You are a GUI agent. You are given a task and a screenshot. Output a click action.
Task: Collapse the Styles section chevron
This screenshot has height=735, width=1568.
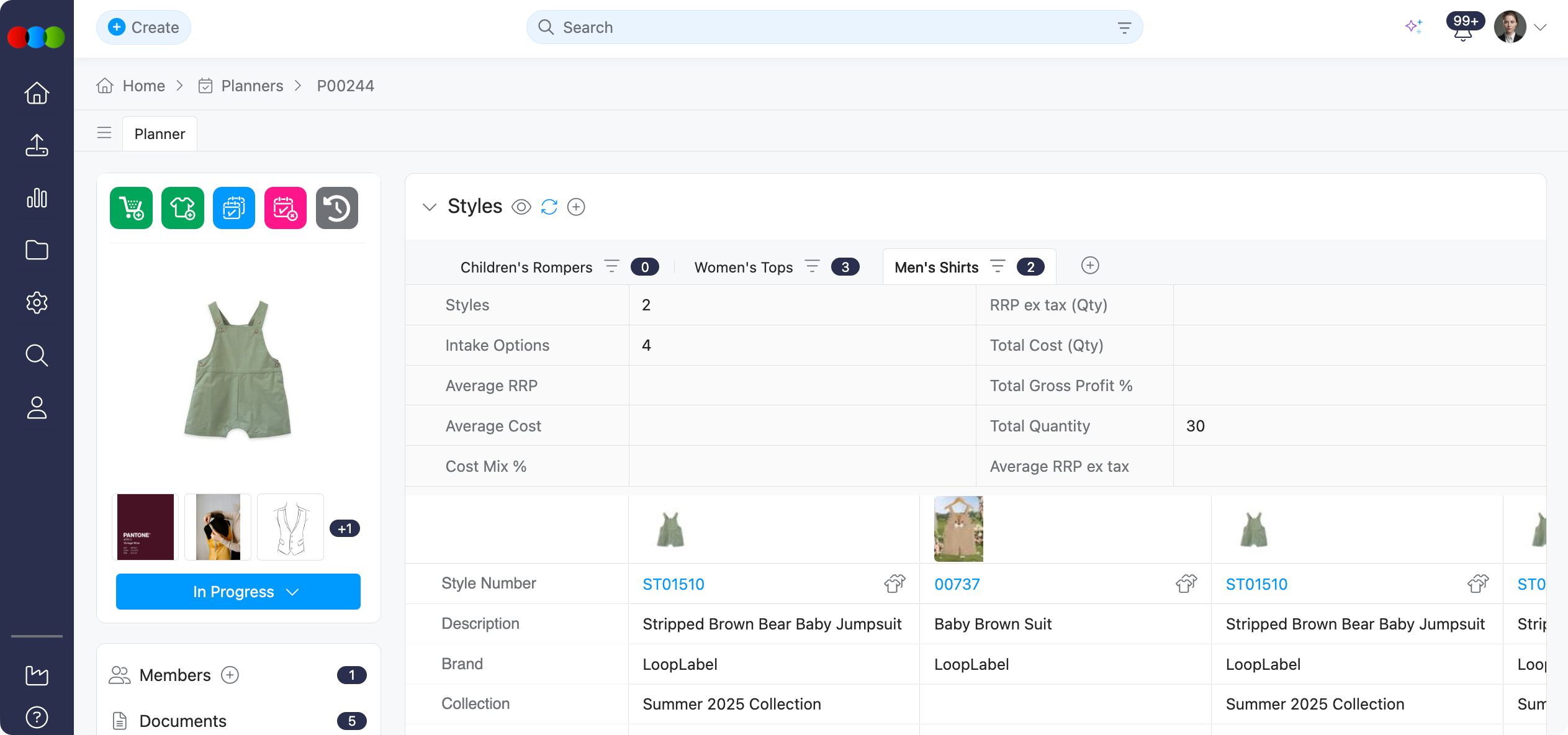[430, 207]
